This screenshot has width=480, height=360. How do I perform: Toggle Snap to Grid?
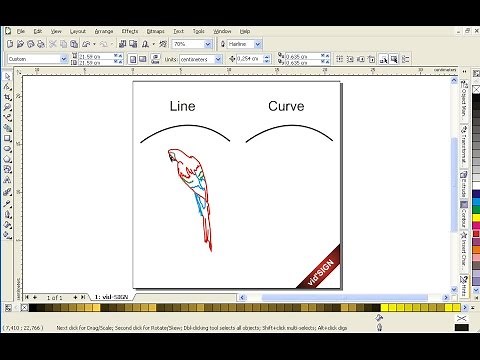(x=340, y=59)
